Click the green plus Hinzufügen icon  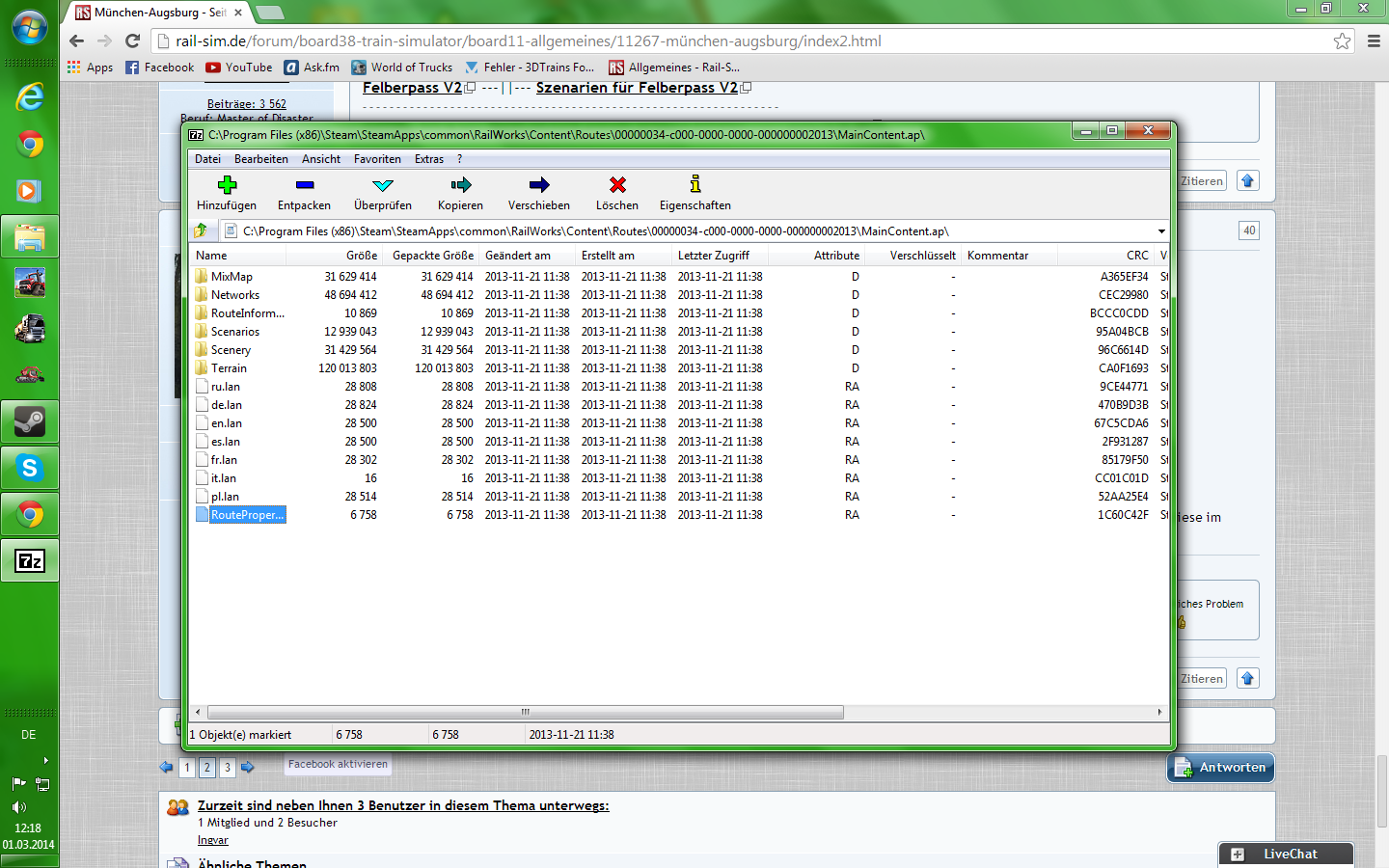click(x=227, y=184)
